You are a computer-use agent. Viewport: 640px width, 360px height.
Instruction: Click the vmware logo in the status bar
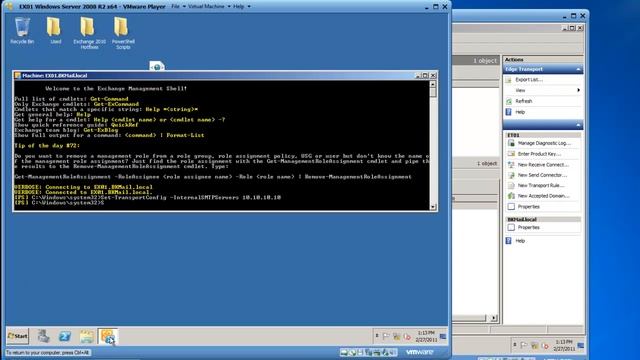[419, 352]
